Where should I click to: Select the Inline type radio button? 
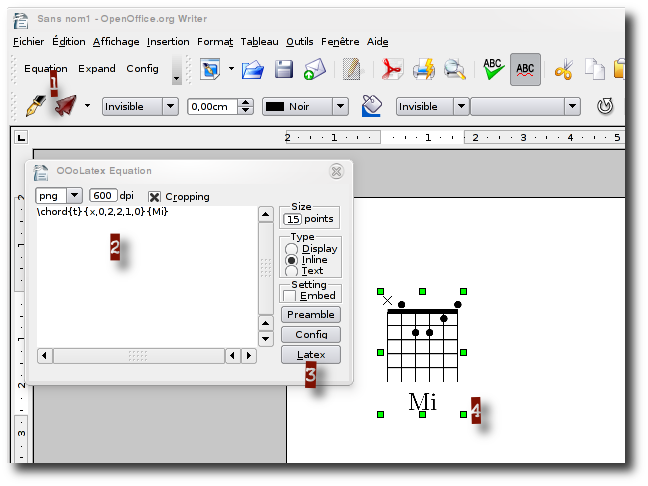click(291, 260)
